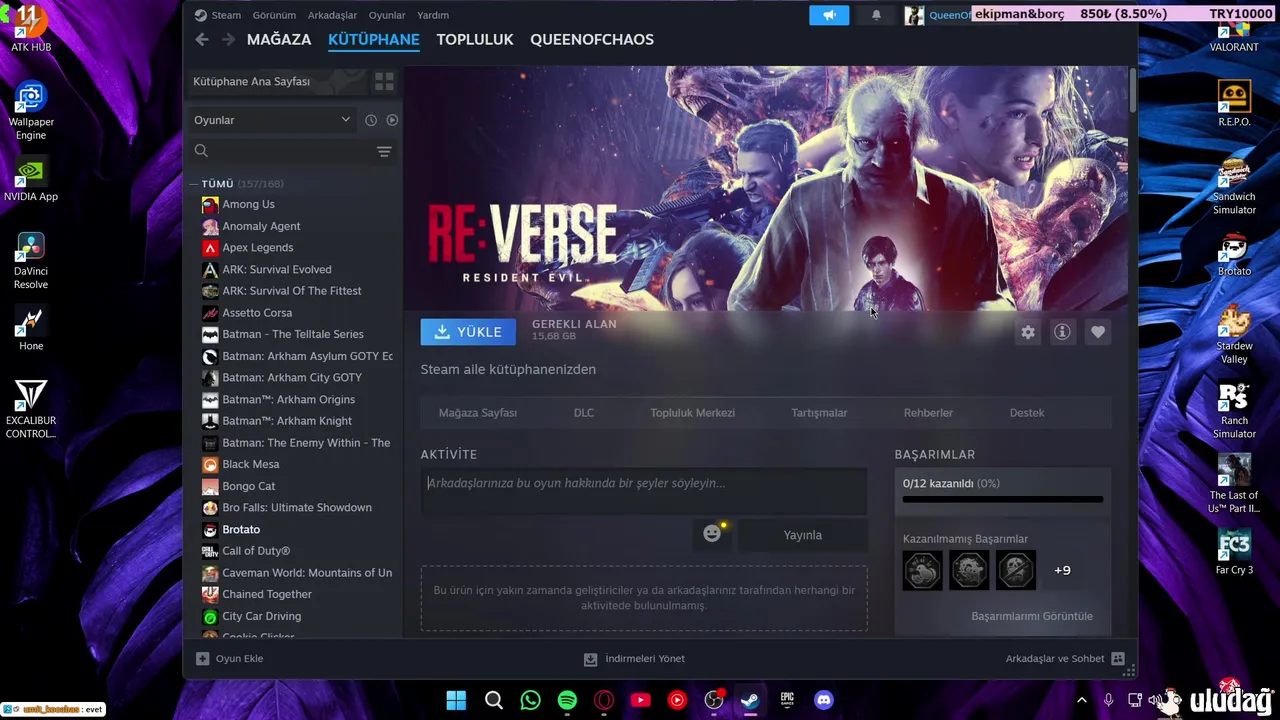This screenshot has height=720, width=1280.
Task: Sort library by recent activity clock icon
Action: tap(371, 120)
